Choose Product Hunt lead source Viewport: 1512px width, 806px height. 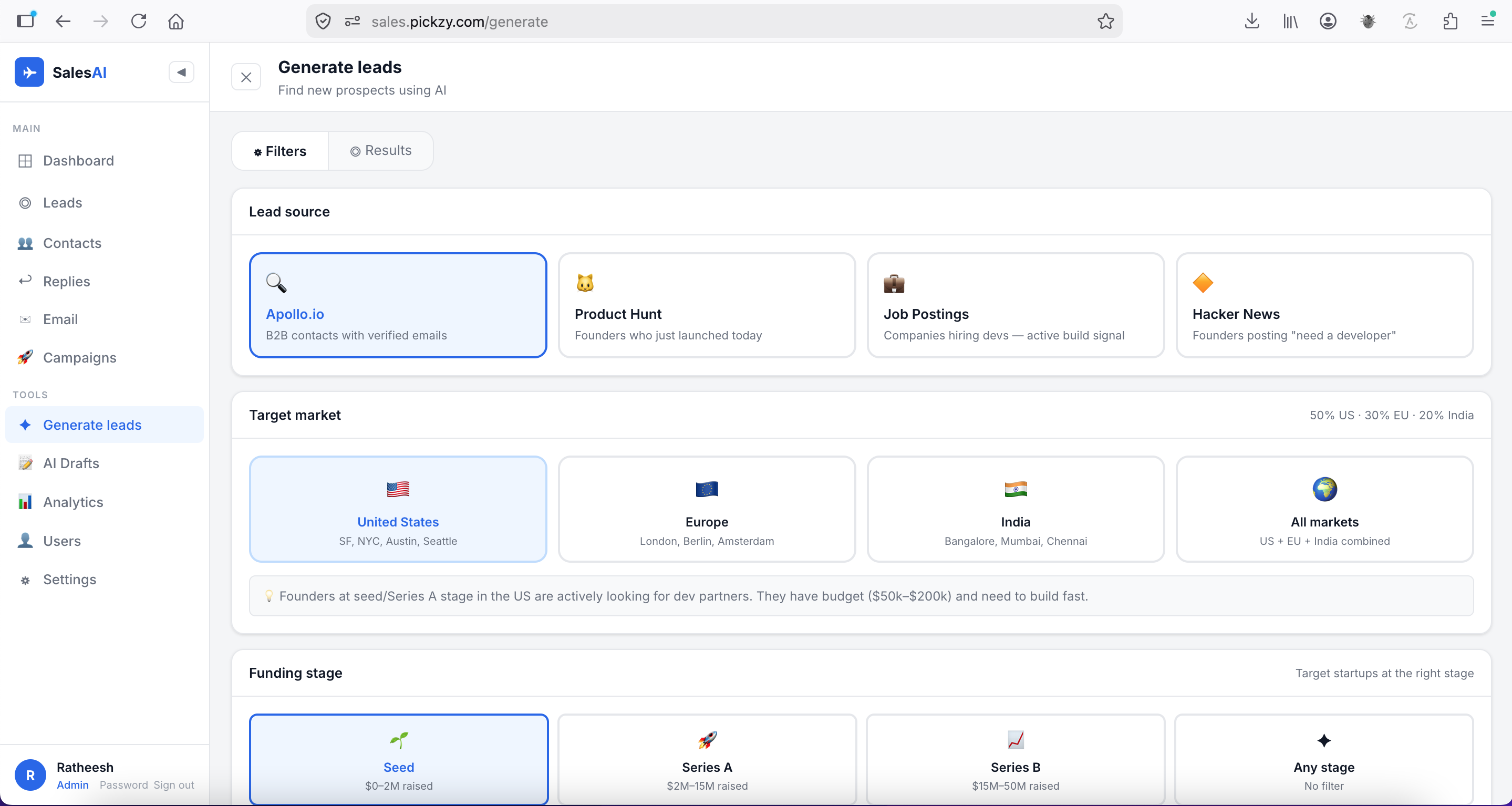coord(707,305)
